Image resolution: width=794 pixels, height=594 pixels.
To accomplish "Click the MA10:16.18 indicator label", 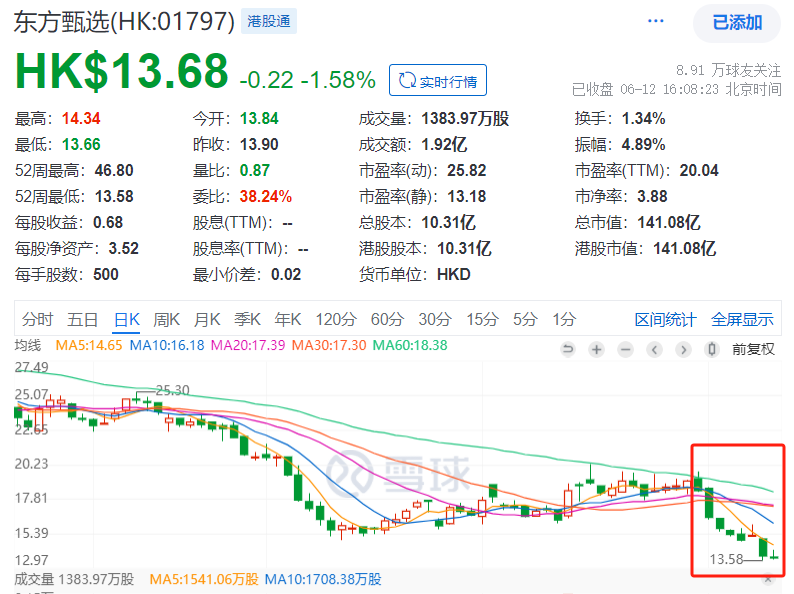I will [167, 345].
